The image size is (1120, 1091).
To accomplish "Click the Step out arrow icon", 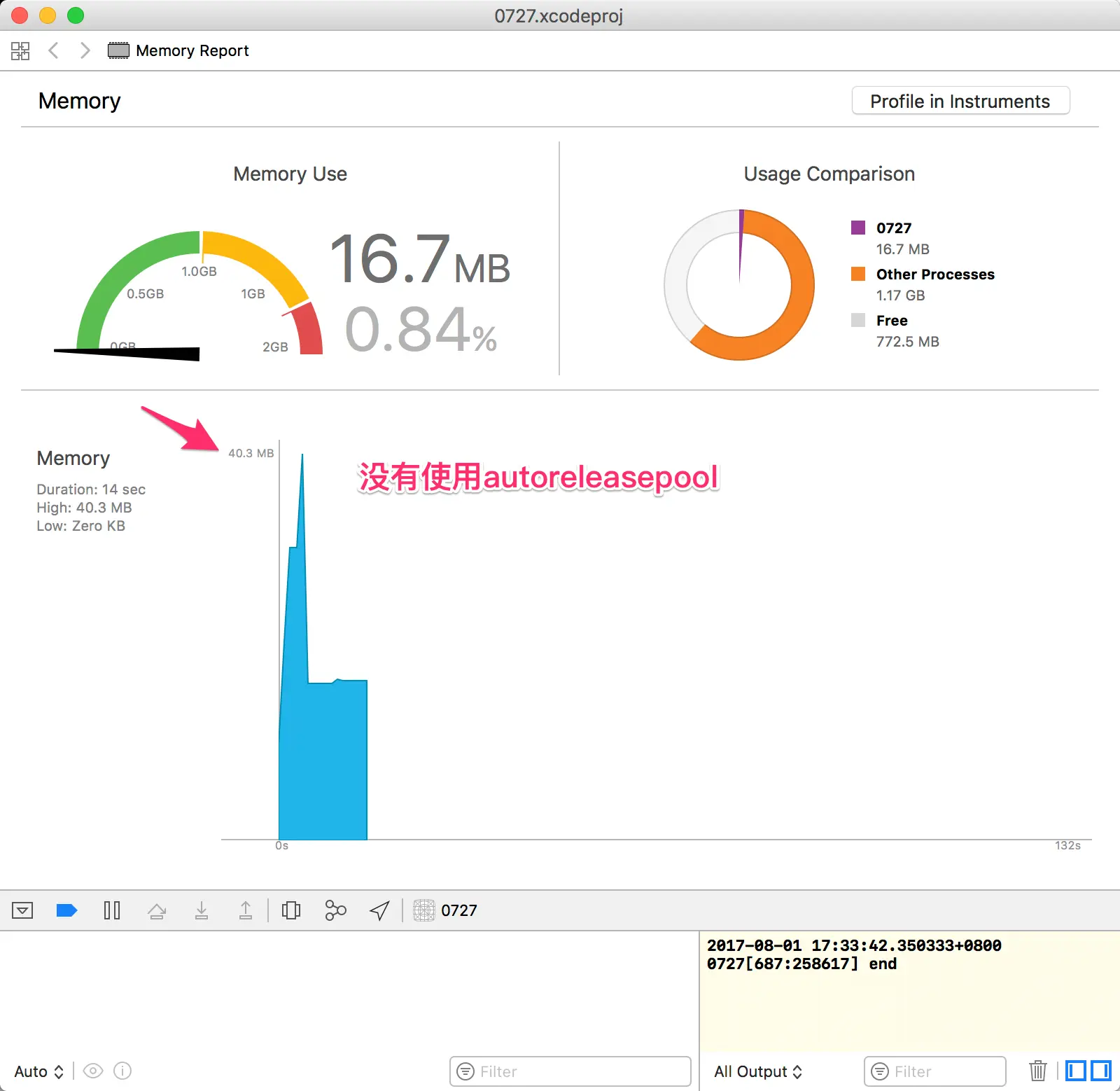I will pyautogui.click(x=246, y=910).
